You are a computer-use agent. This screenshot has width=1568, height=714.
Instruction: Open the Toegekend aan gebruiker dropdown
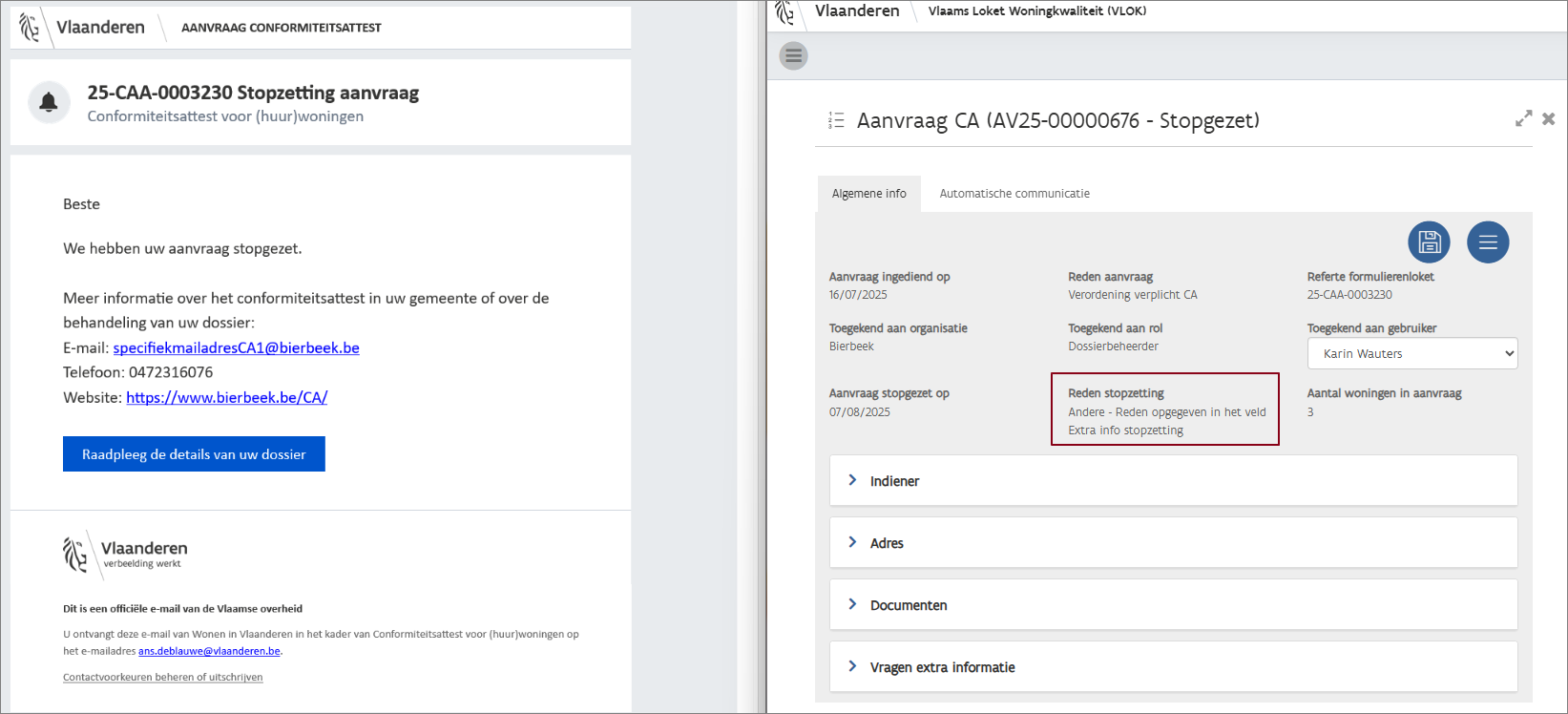tap(1411, 353)
